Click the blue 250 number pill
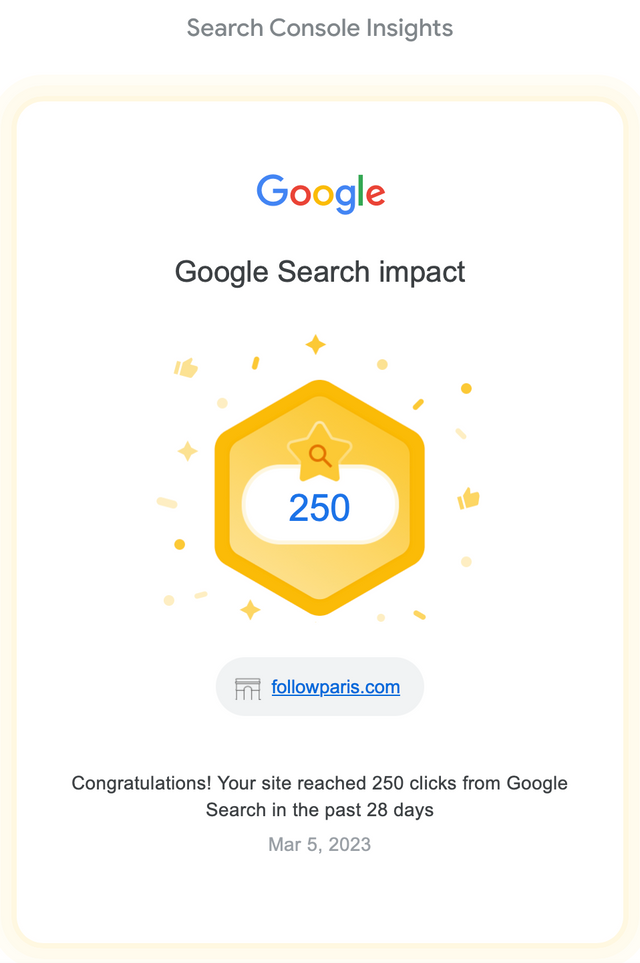Image resolution: width=640 pixels, height=963 pixels. point(319,507)
